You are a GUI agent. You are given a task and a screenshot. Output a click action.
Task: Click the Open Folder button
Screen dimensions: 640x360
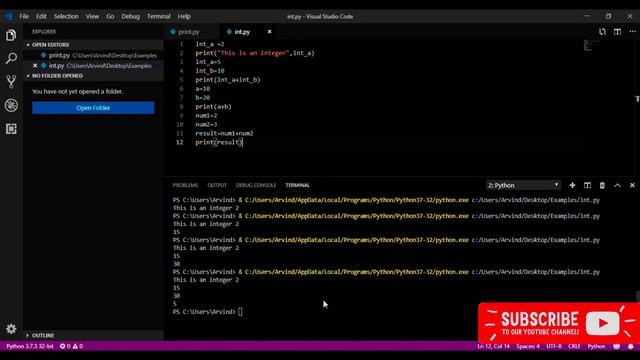93,108
